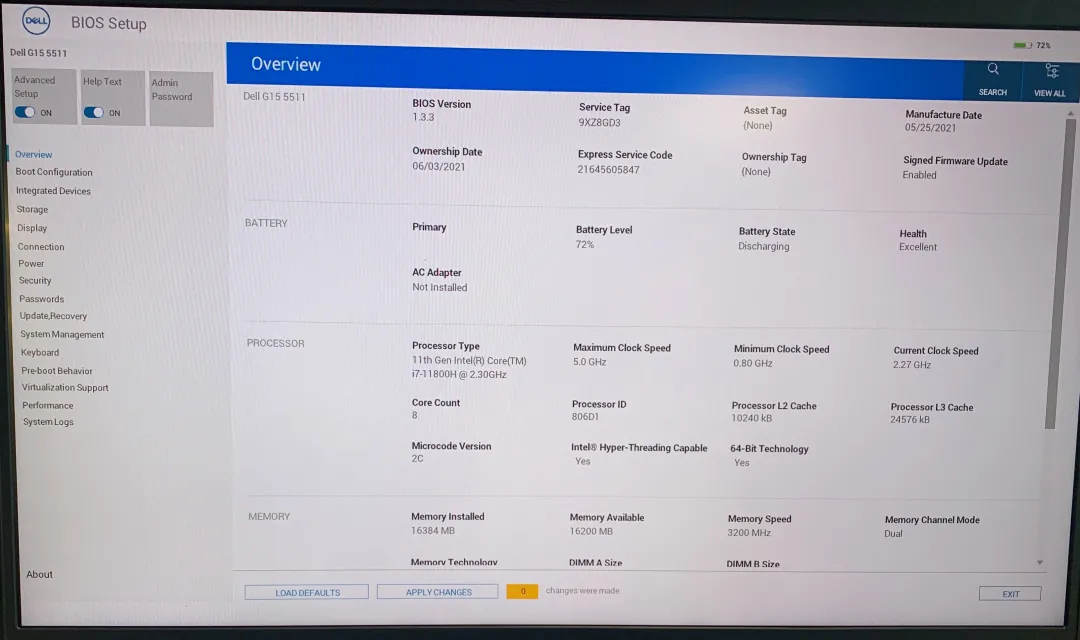Open Update, Recovery section

coord(53,316)
